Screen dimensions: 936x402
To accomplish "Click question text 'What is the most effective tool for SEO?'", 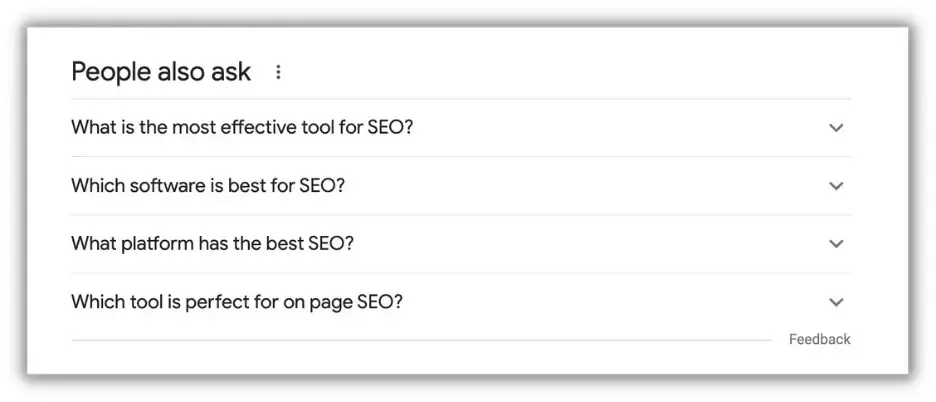I will point(242,127).
